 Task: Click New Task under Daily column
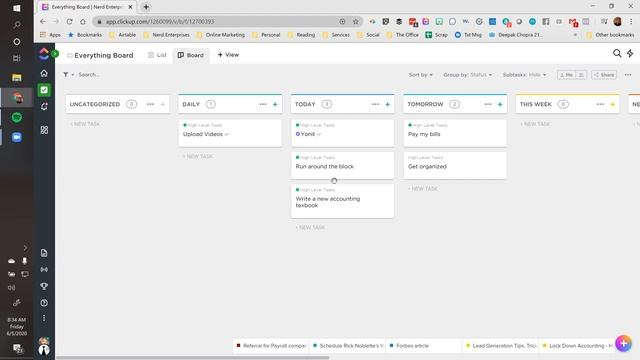tap(198, 156)
